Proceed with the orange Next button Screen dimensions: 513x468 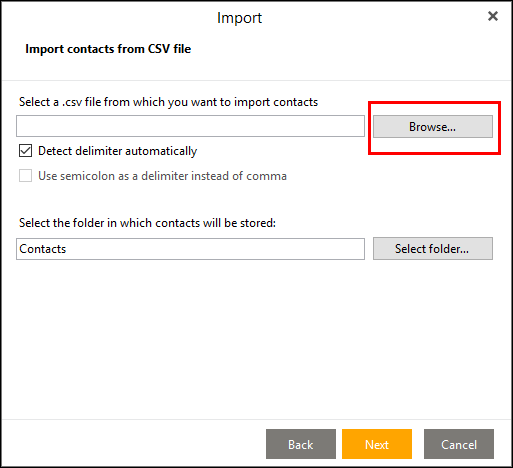tap(377, 444)
